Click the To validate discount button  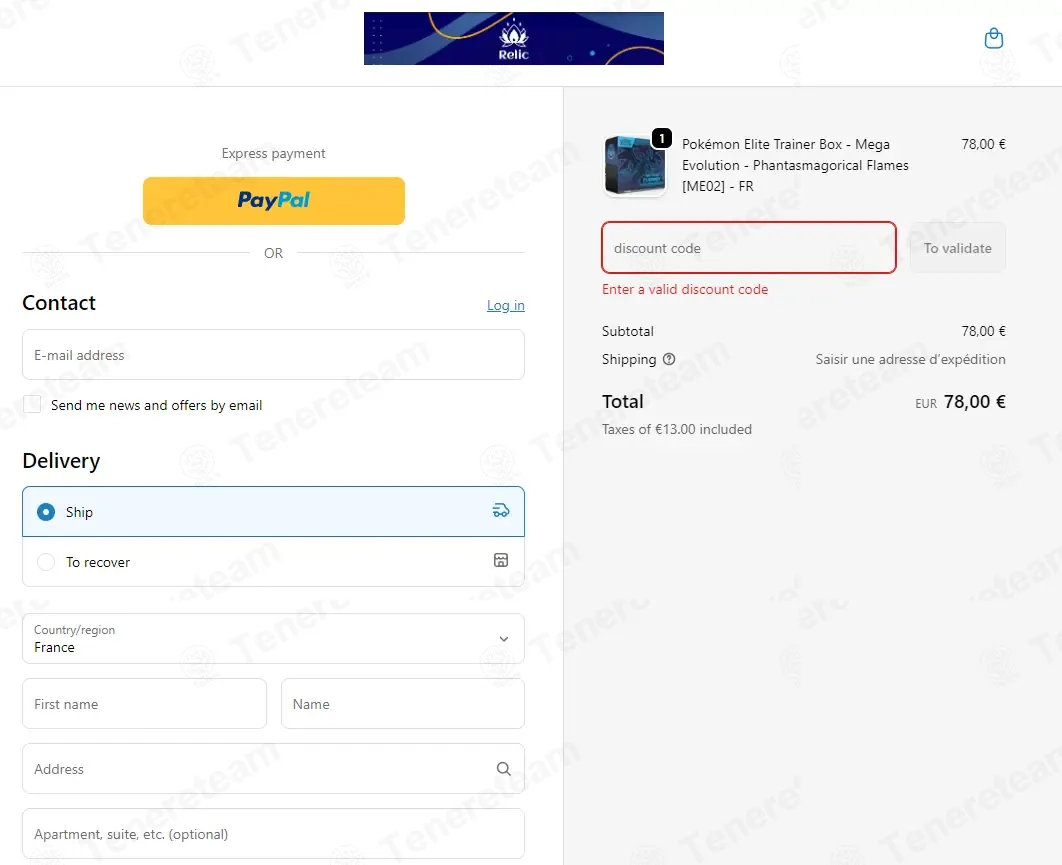[957, 248]
